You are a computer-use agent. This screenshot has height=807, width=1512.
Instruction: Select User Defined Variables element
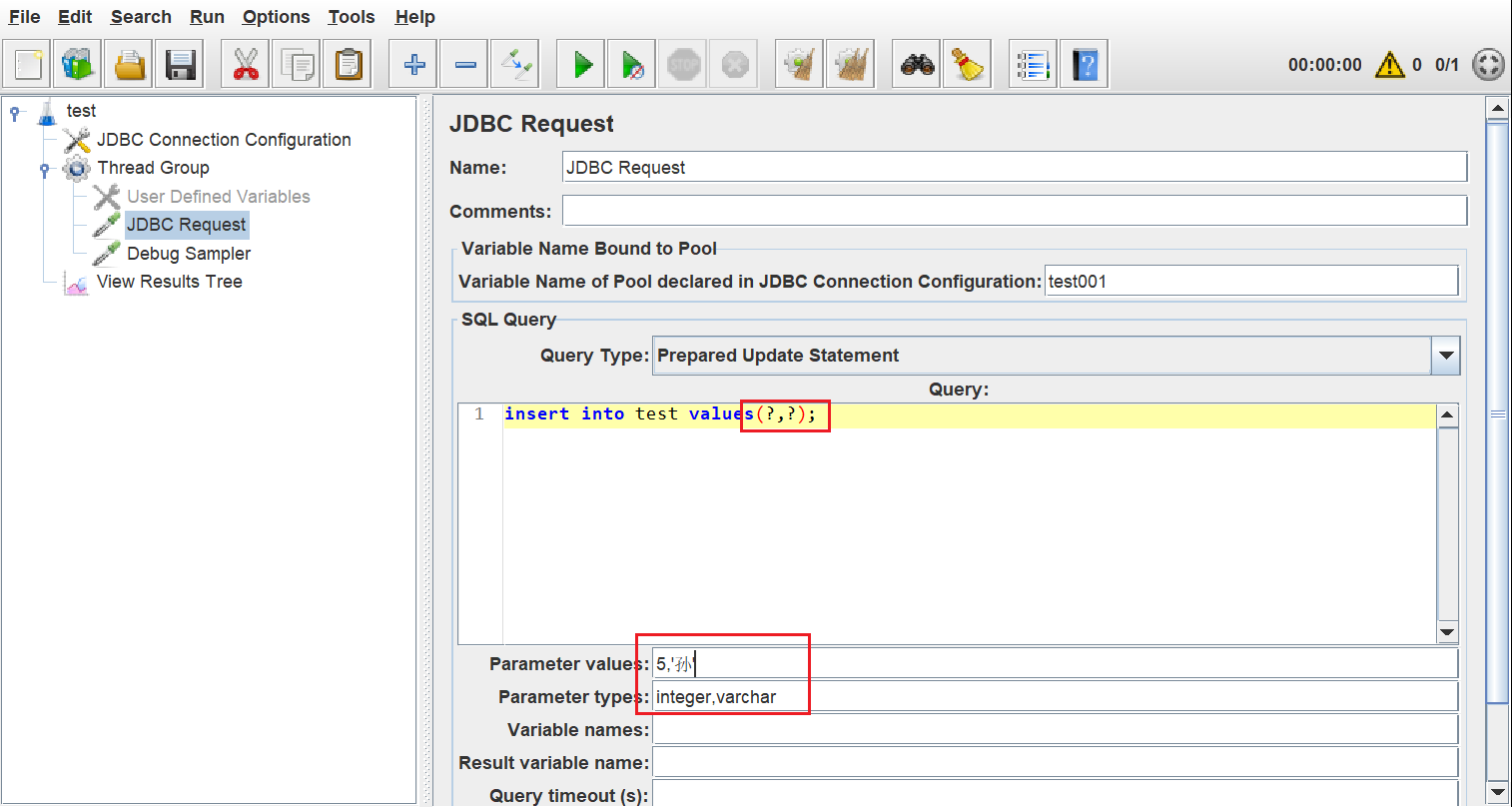pyautogui.click(x=218, y=197)
